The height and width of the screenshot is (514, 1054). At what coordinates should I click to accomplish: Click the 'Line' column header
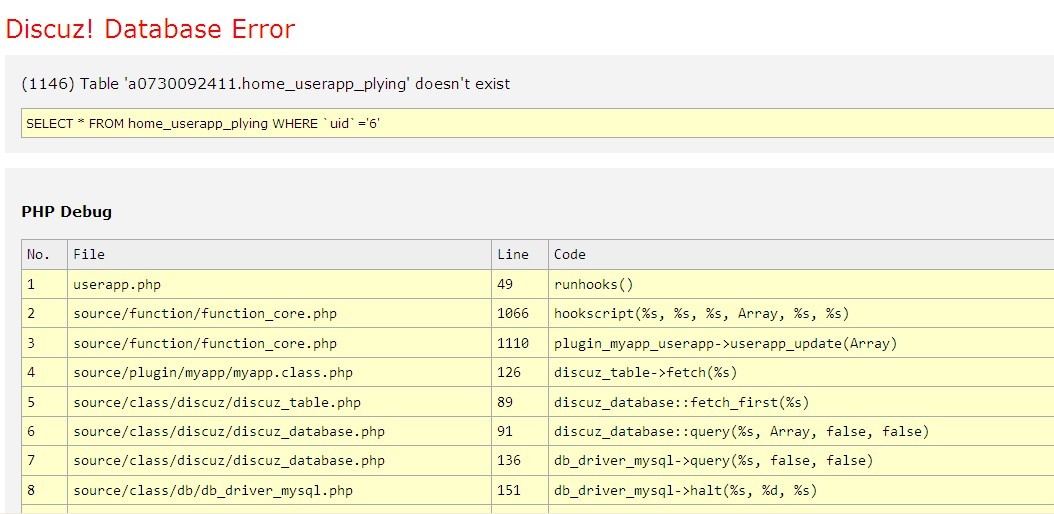point(520,255)
